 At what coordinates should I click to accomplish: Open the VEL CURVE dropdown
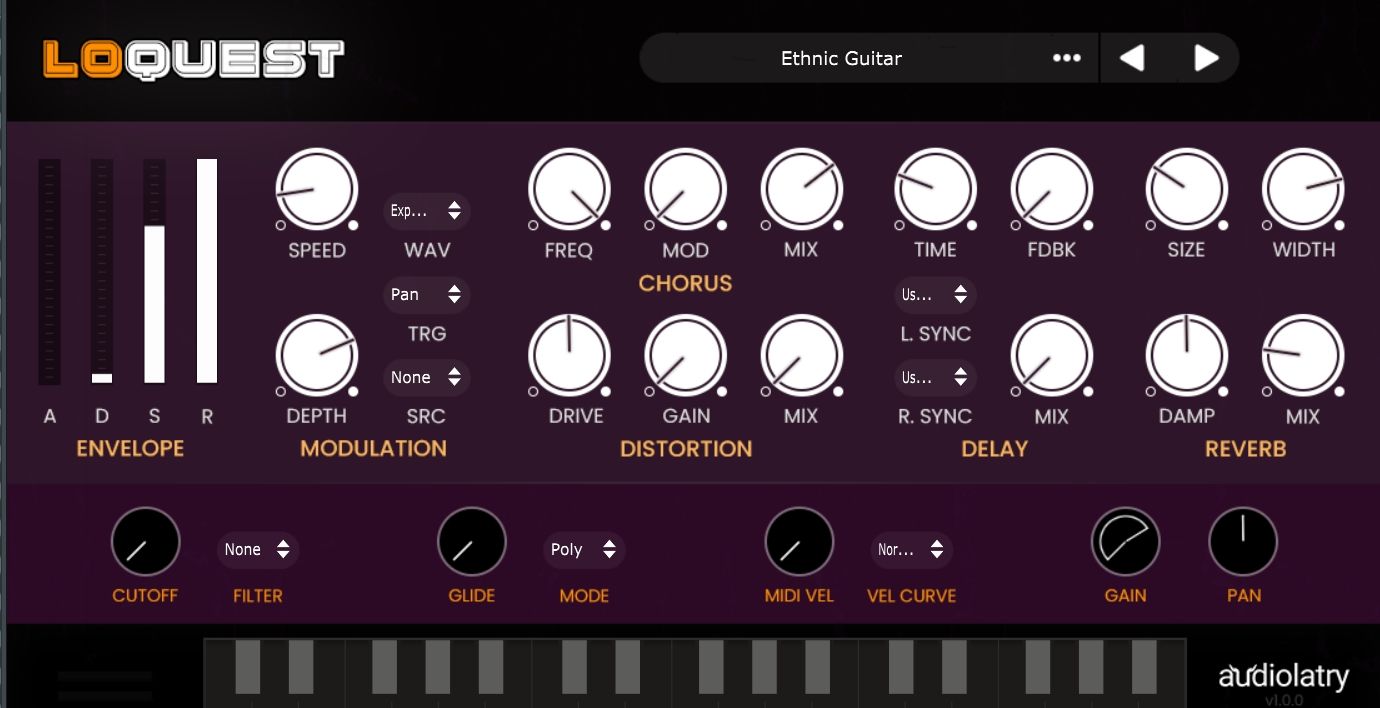tap(911, 549)
